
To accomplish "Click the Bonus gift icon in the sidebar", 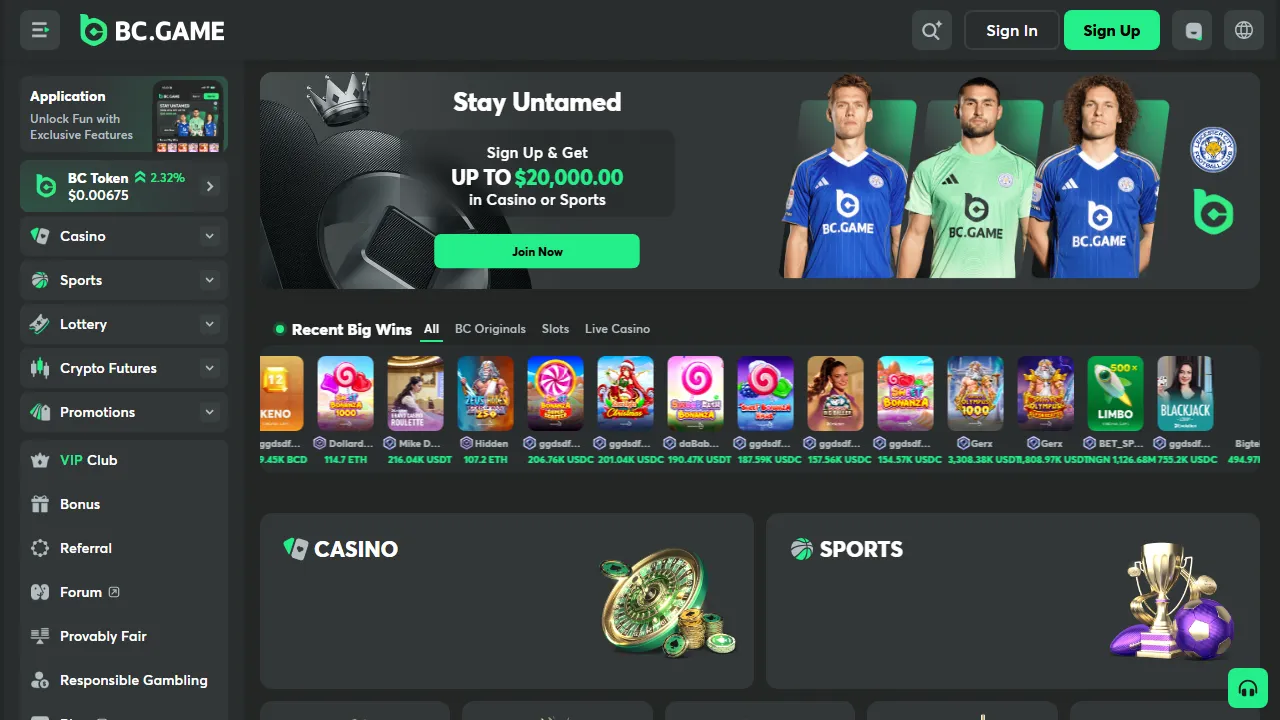I will [40, 504].
